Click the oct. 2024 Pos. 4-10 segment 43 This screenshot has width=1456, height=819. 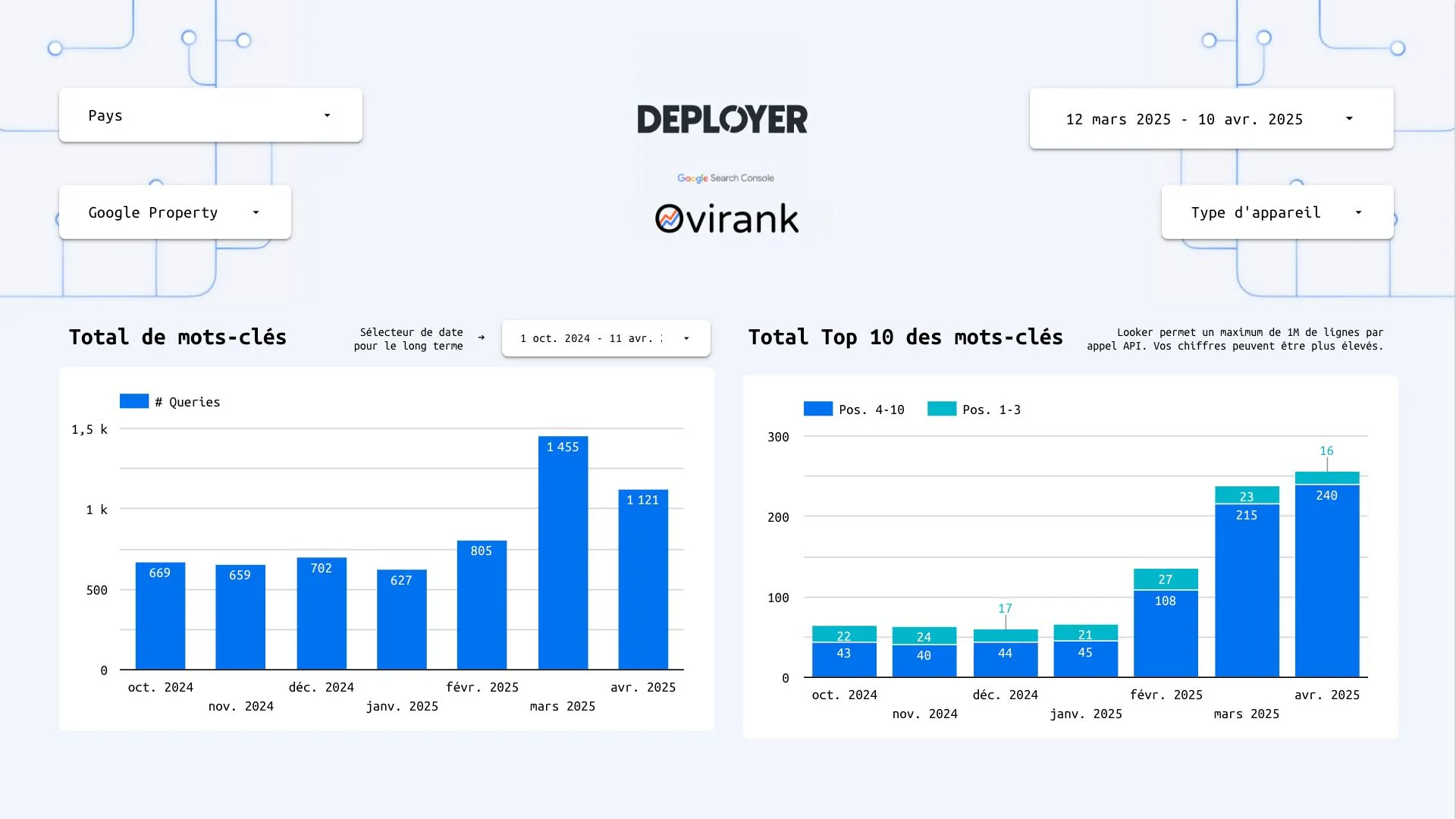[x=844, y=660]
